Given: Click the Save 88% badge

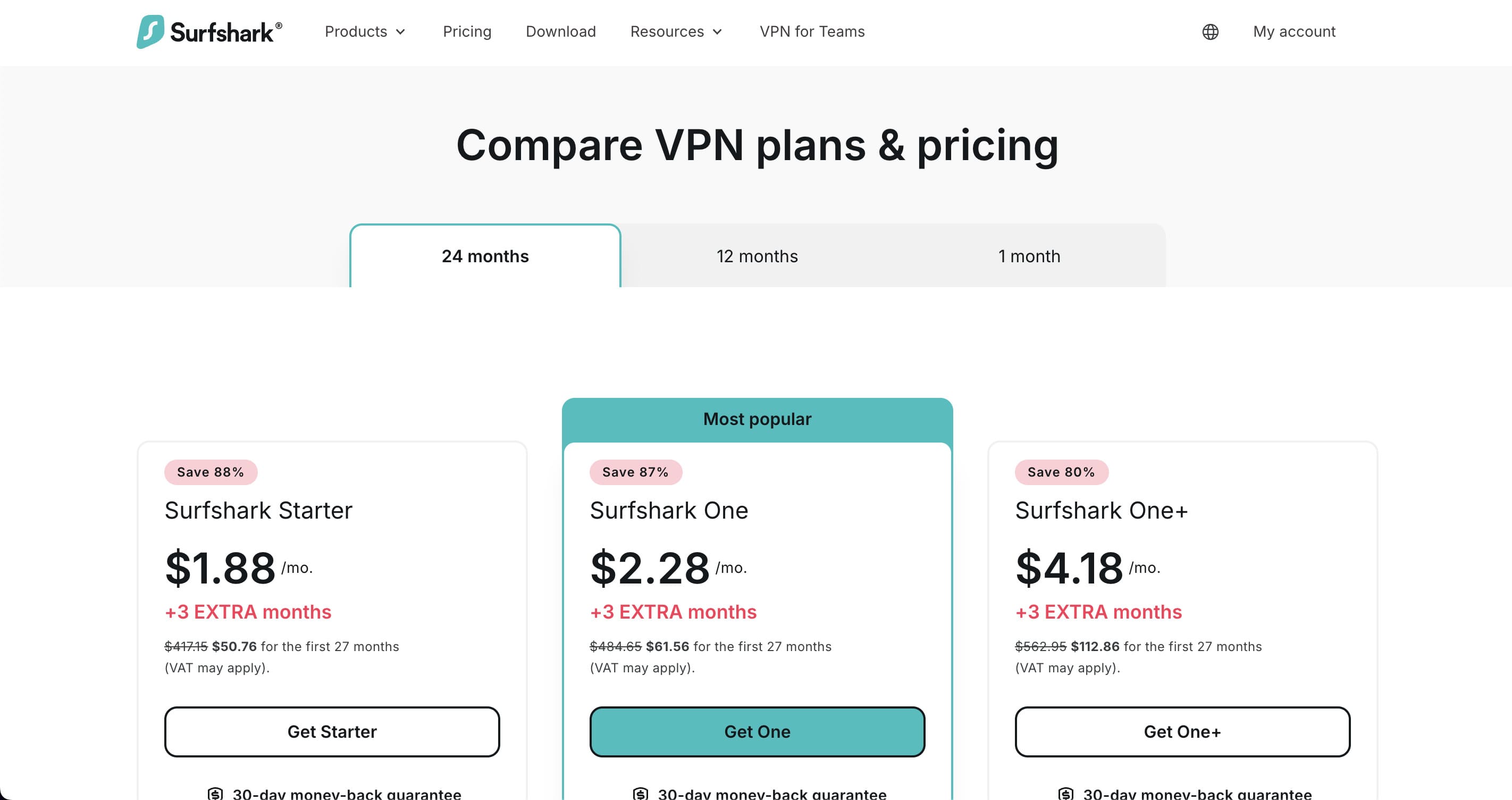Looking at the screenshot, I should [x=211, y=472].
